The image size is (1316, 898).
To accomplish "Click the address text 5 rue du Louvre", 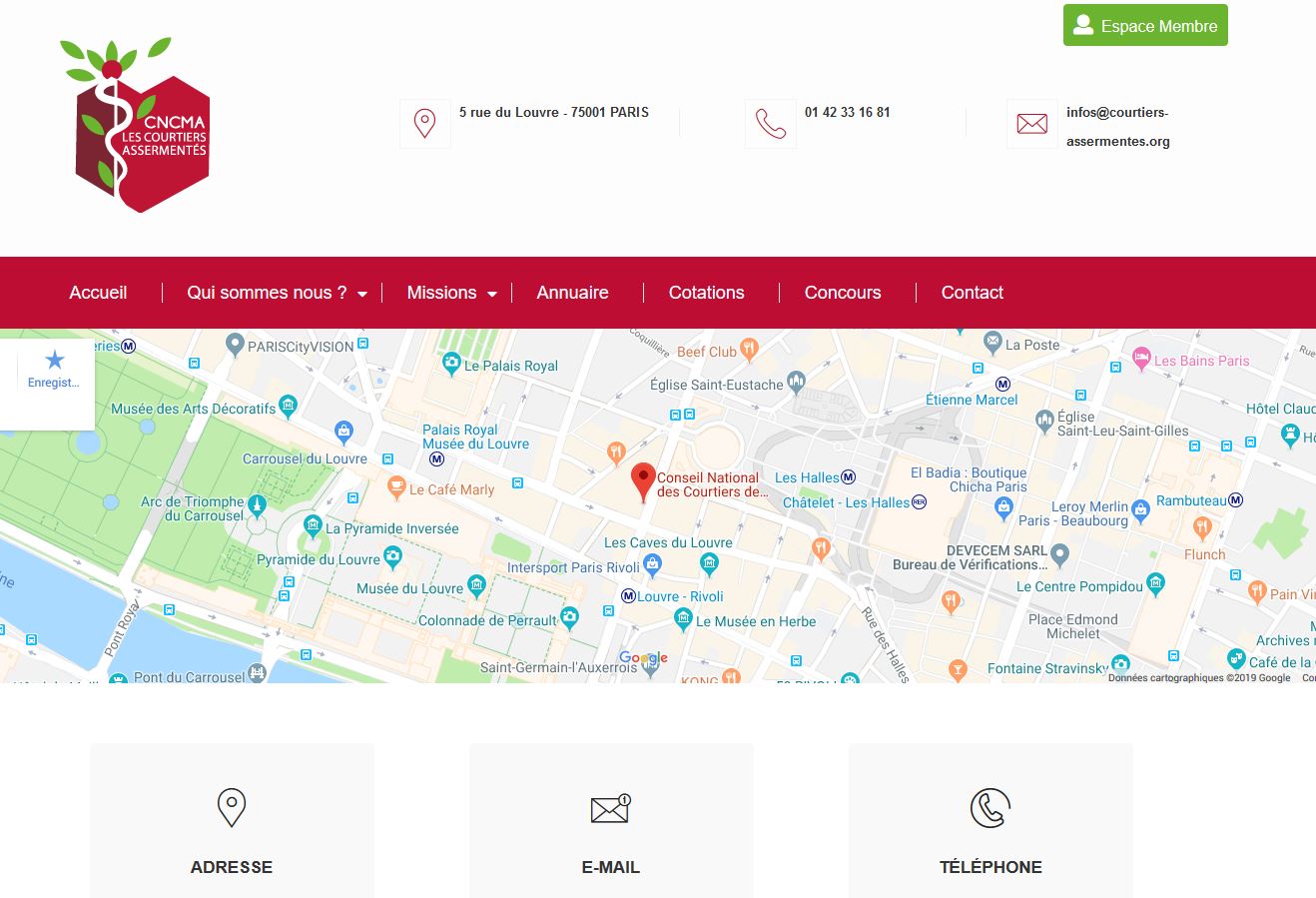I will 554,112.
